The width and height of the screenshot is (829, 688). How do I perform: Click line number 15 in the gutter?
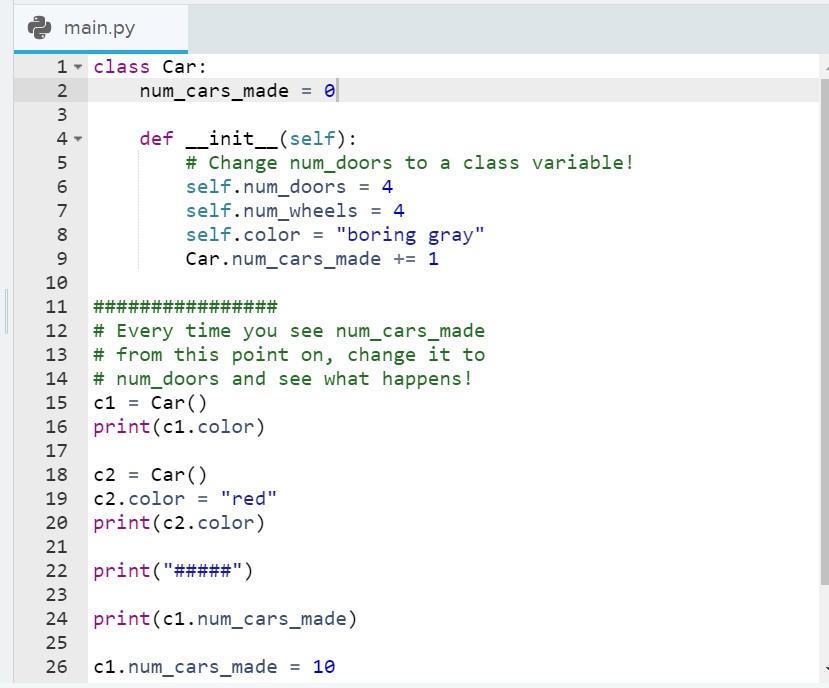(57, 402)
